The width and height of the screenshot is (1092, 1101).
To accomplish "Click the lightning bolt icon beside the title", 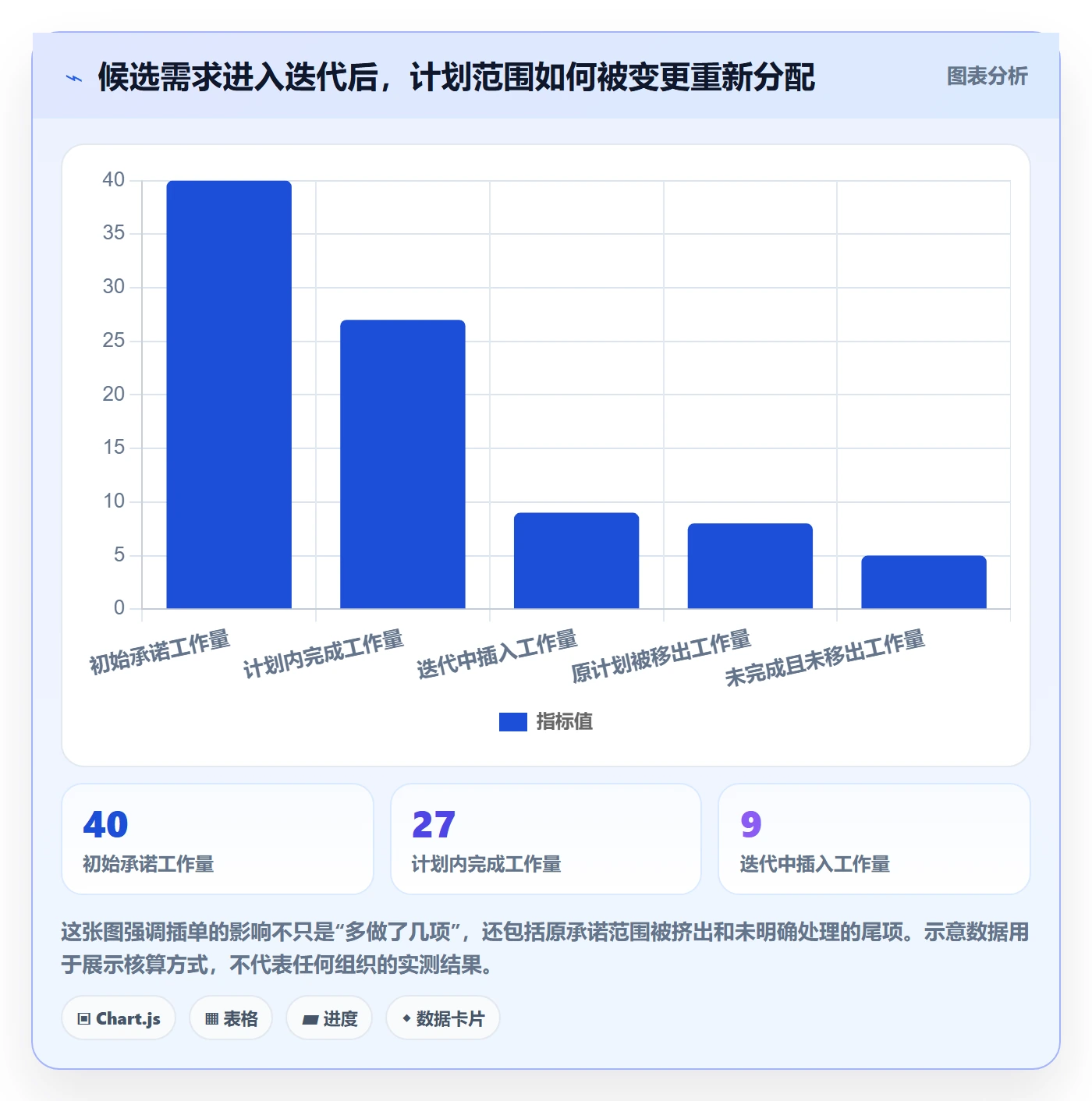I will (x=74, y=78).
